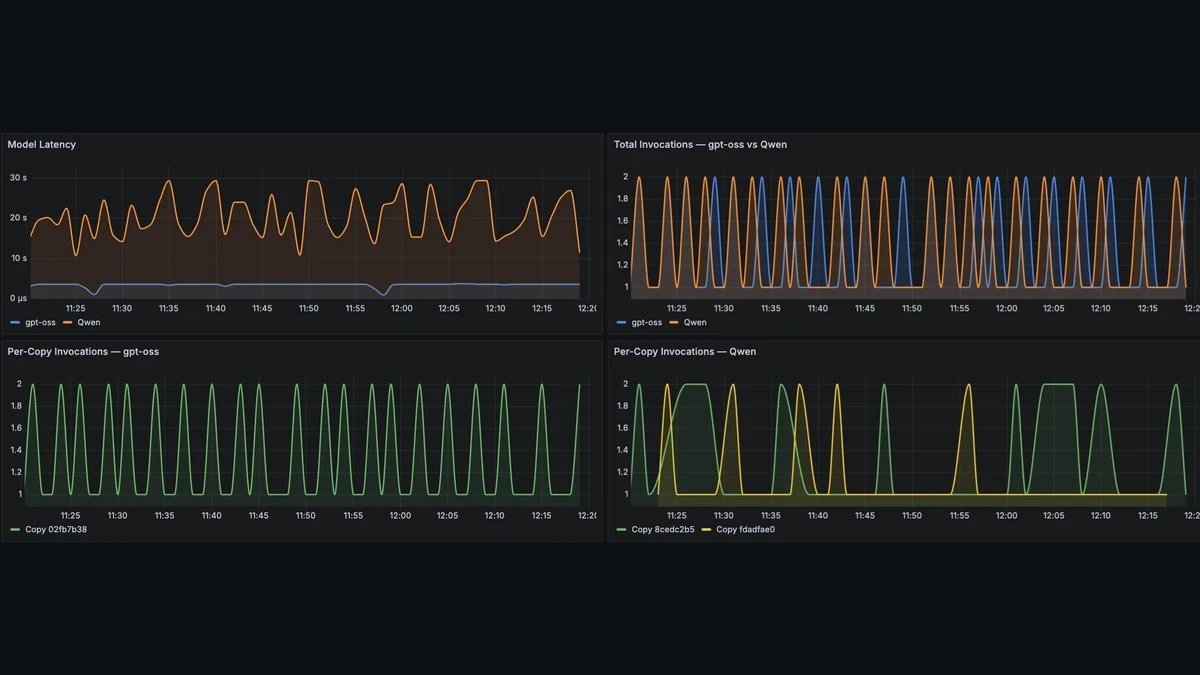The image size is (1200, 675).
Task: Click 11:45 time label in gpt-oss Per-Copy chart
Action: click(x=258, y=515)
